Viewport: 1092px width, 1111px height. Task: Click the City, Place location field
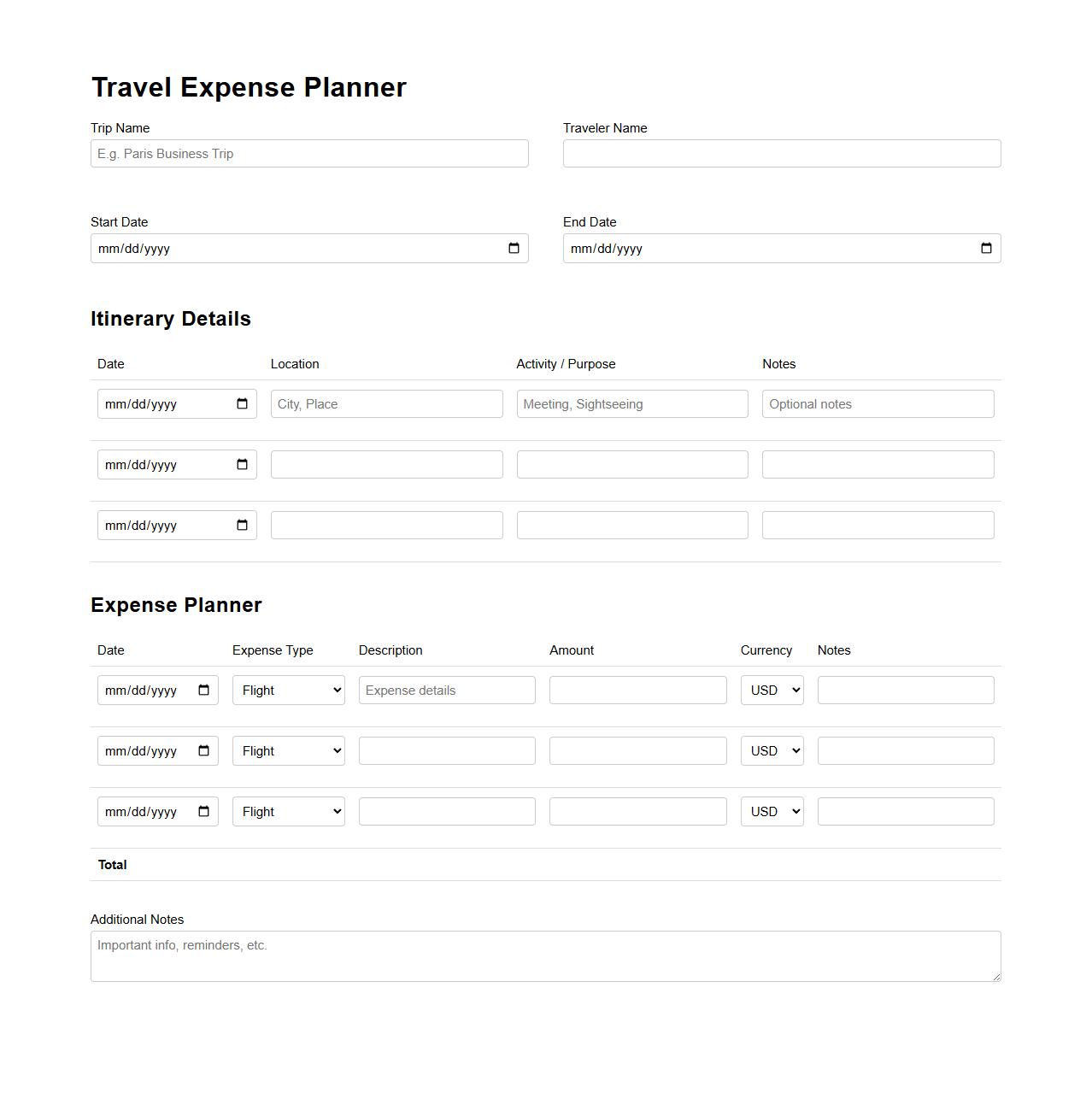tap(386, 403)
